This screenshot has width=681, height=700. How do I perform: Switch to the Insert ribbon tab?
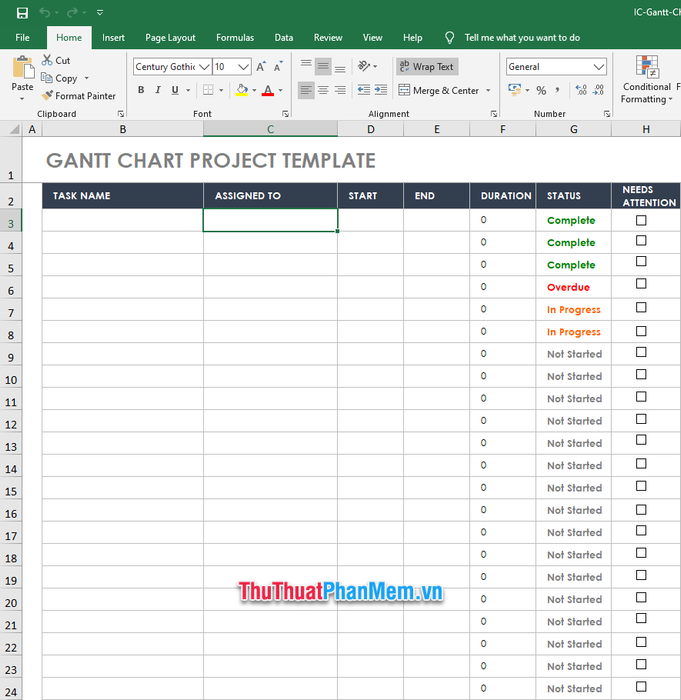[x=113, y=38]
